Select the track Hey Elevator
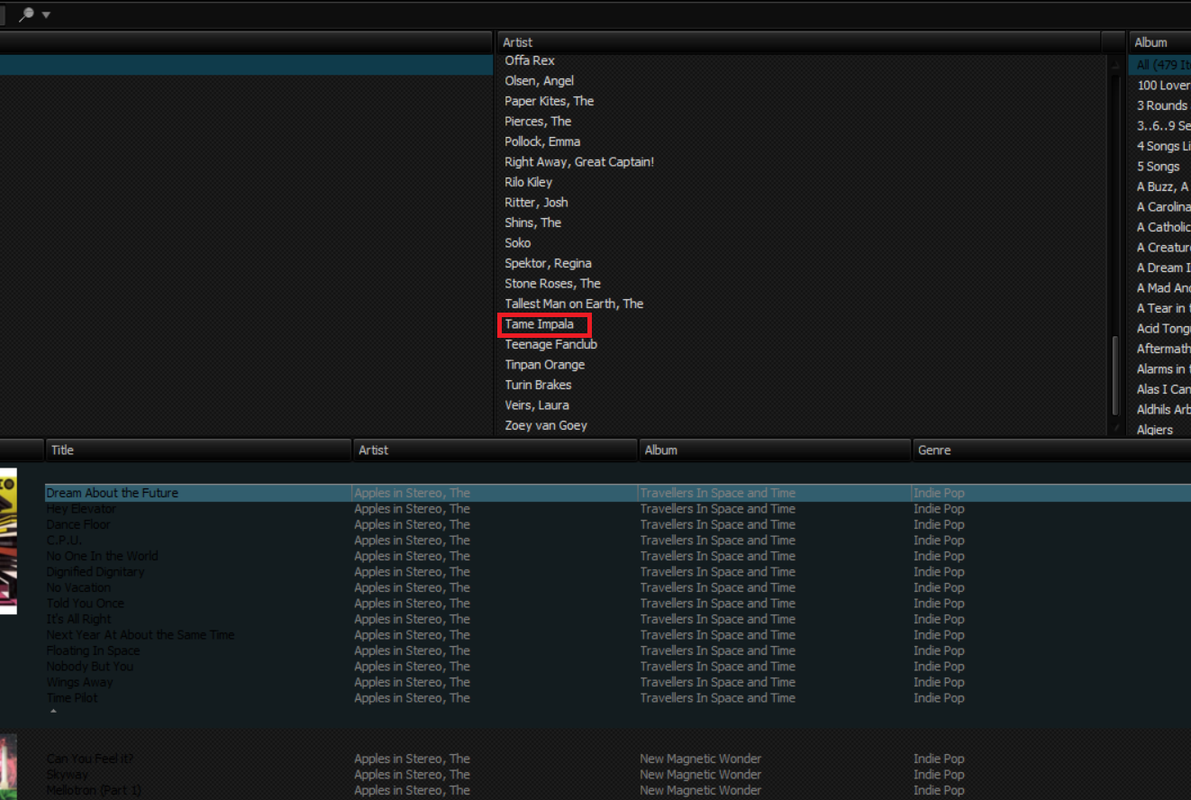The image size is (1191, 800). (x=81, y=509)
